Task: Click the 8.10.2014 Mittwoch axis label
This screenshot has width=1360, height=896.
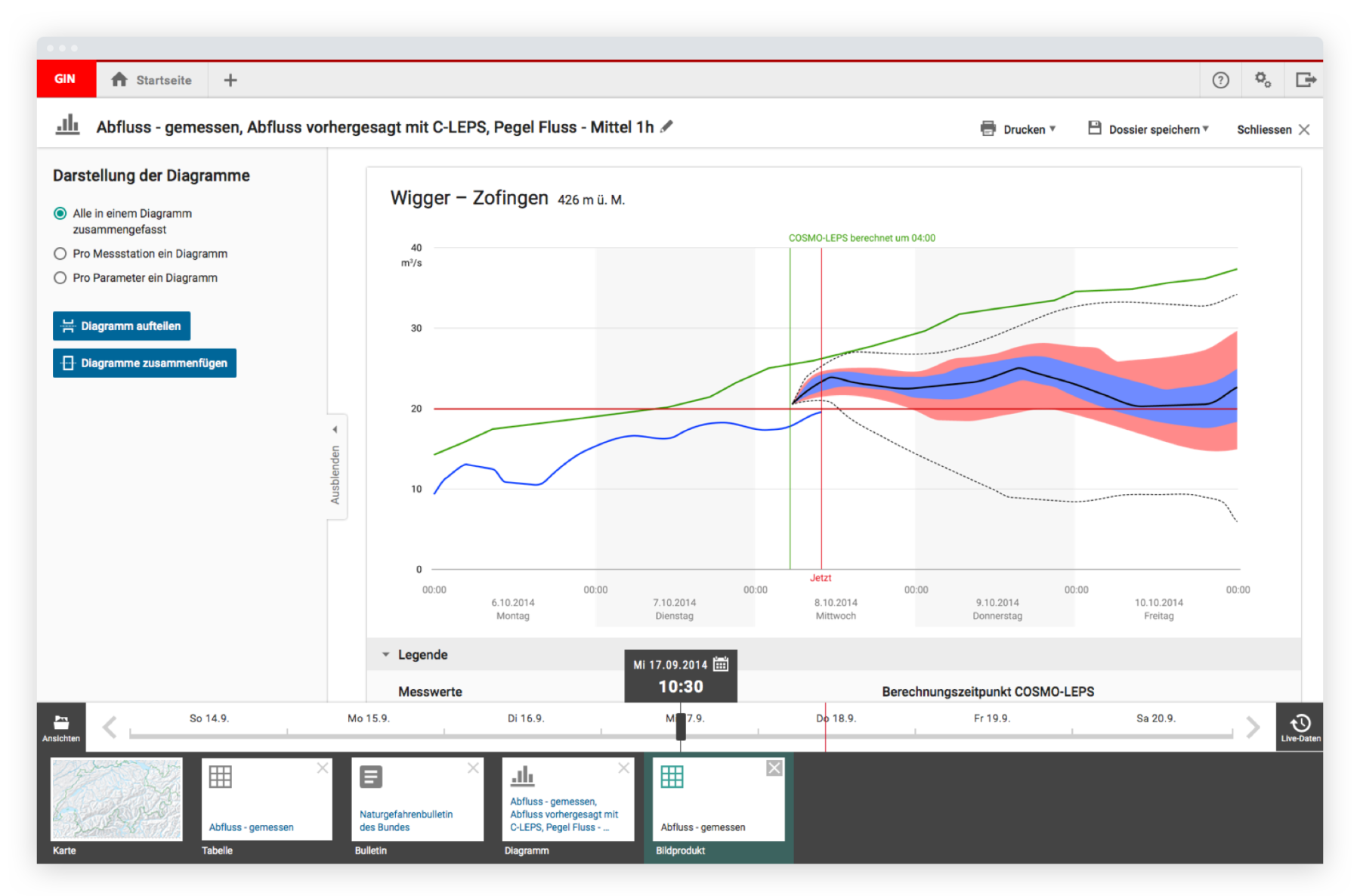Action: pyautogui.click(x=836, y=609)
